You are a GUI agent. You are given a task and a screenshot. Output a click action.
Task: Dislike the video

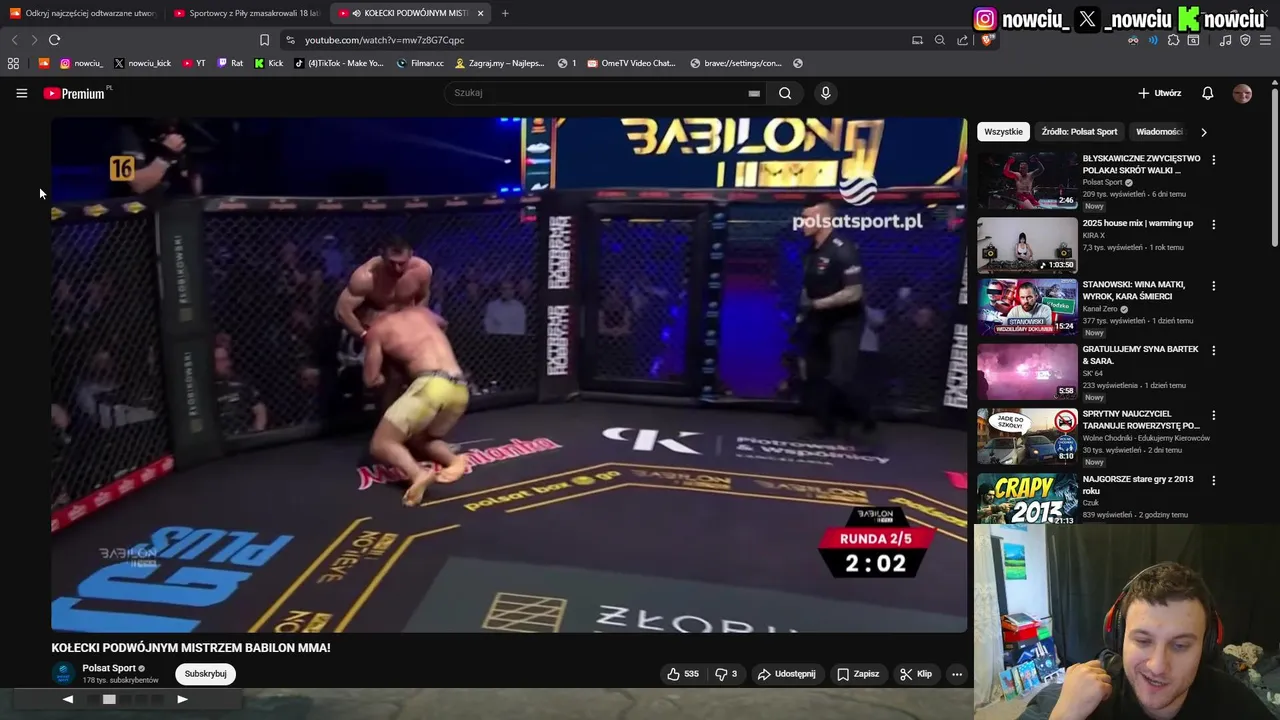[x=726, y=674]
